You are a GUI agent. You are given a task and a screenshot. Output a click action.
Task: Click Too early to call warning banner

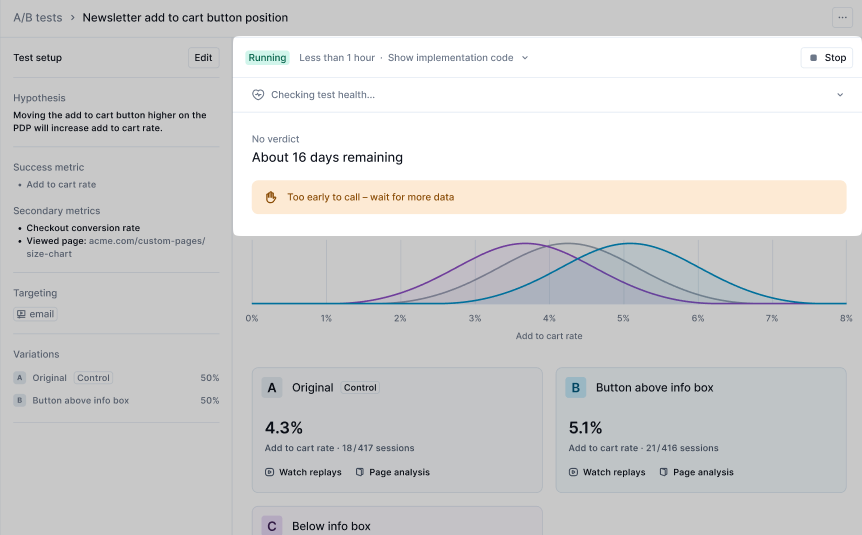pos(549,197)
